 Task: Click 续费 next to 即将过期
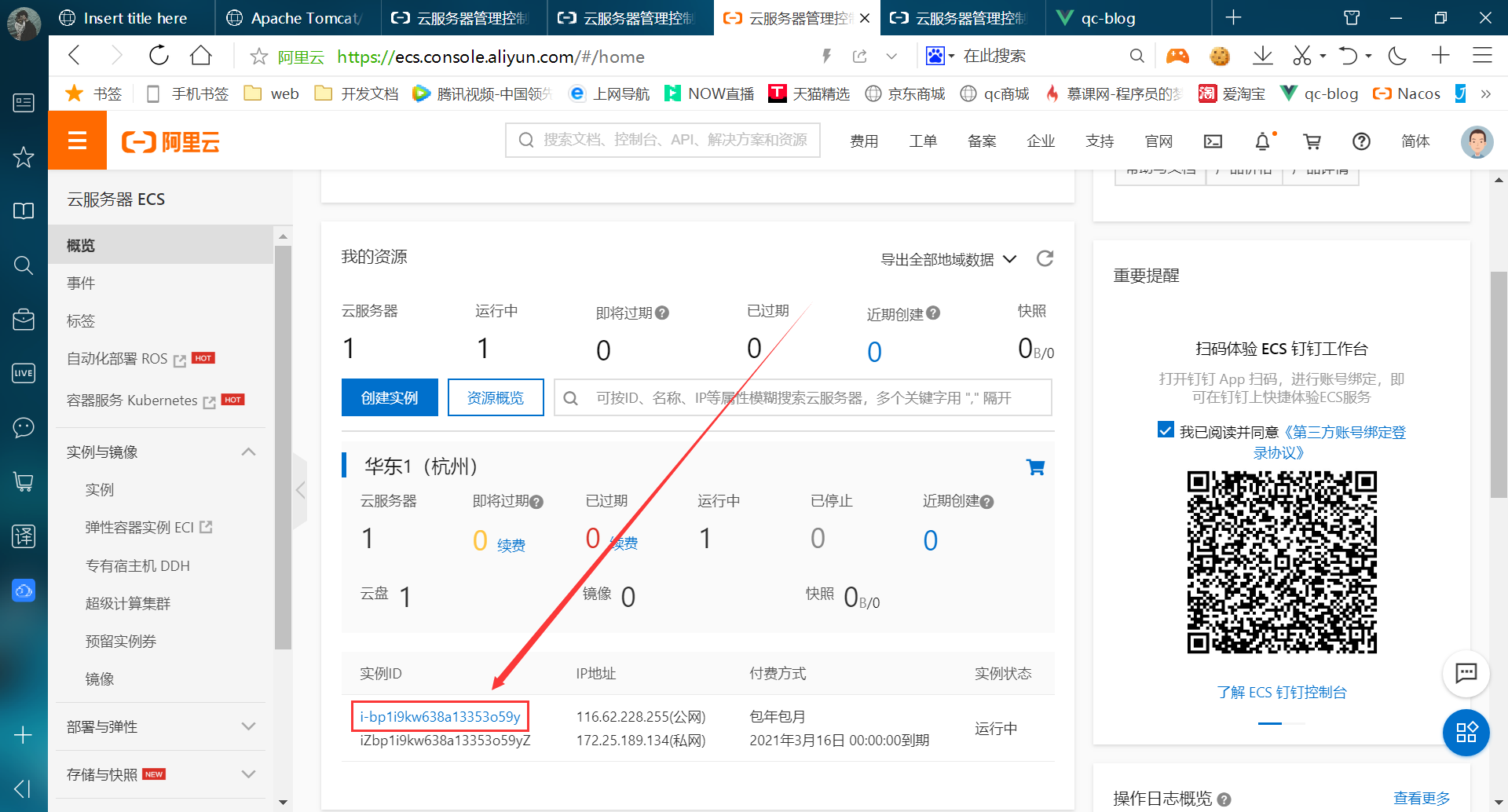click(x=511, y=545)
